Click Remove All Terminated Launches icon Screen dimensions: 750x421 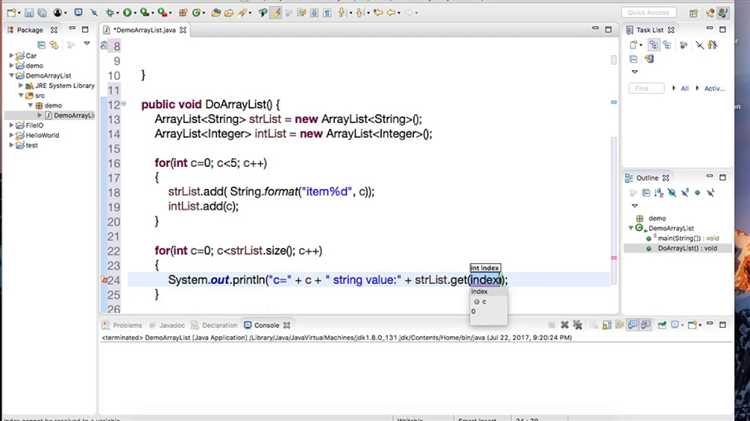point(578,325)
